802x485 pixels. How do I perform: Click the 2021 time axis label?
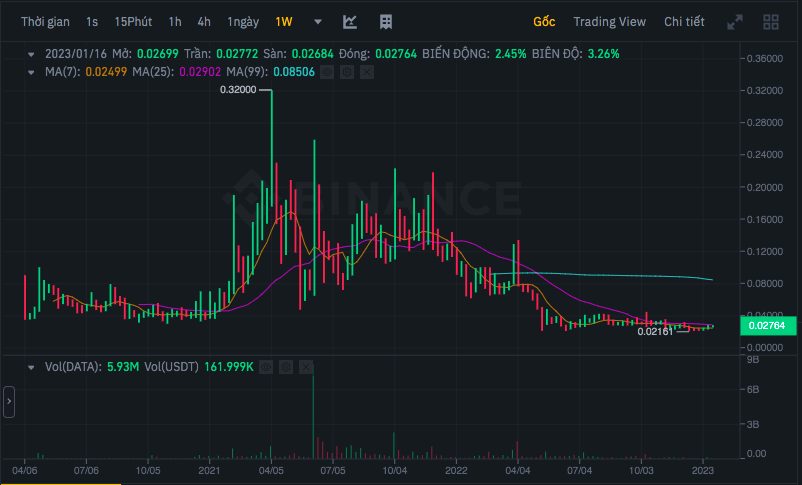pyautogui.click(x=209, y=471)
